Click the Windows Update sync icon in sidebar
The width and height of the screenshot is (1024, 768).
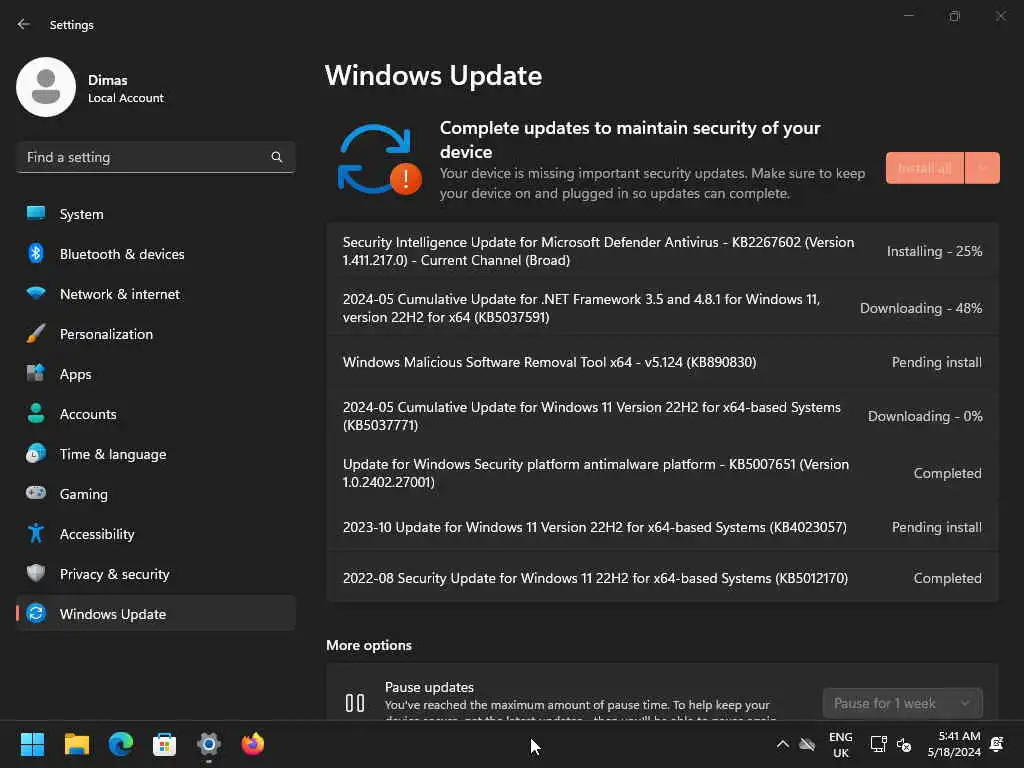[36, 613]
